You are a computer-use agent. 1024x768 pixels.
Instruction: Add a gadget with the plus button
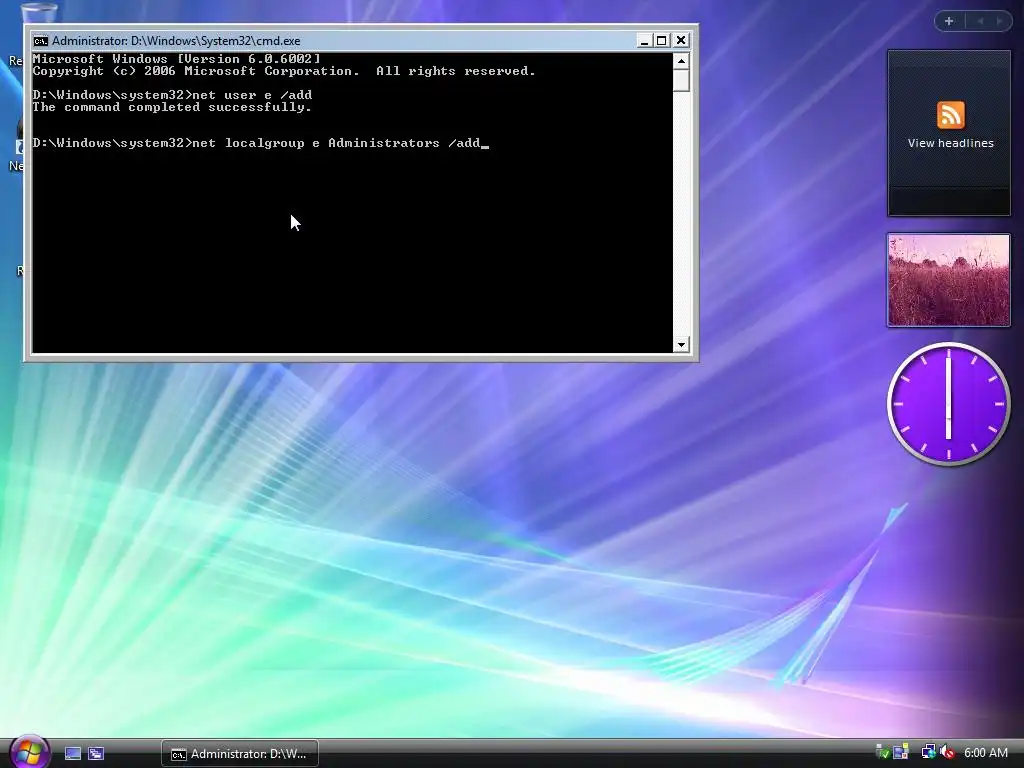click(x=949, y=21)
